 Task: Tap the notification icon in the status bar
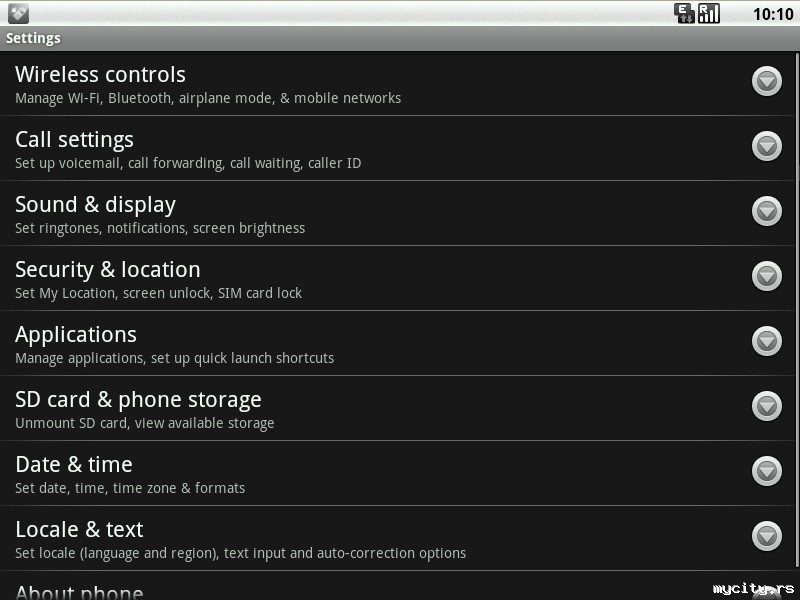[x=18, y=13]
